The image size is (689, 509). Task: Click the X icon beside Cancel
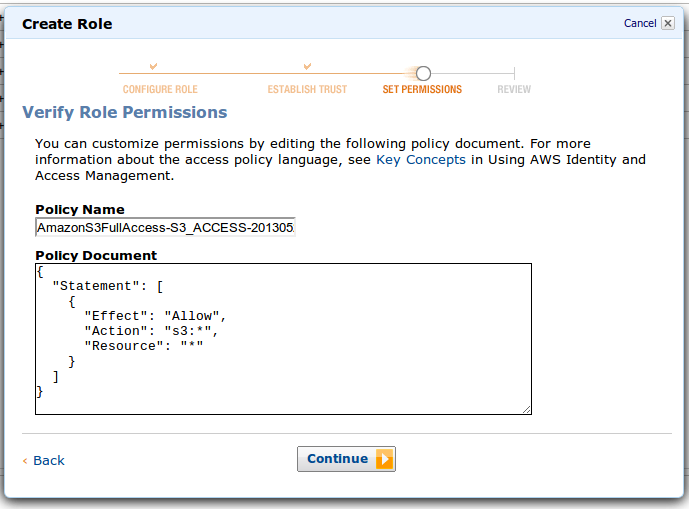[668, 23]
